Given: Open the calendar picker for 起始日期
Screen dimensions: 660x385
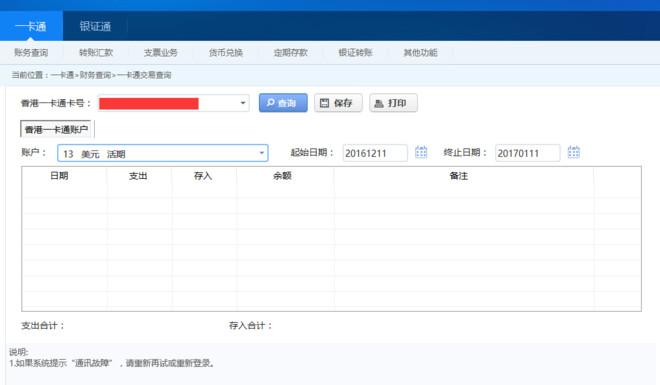Looking at the screenshot, I should (421, 152).
